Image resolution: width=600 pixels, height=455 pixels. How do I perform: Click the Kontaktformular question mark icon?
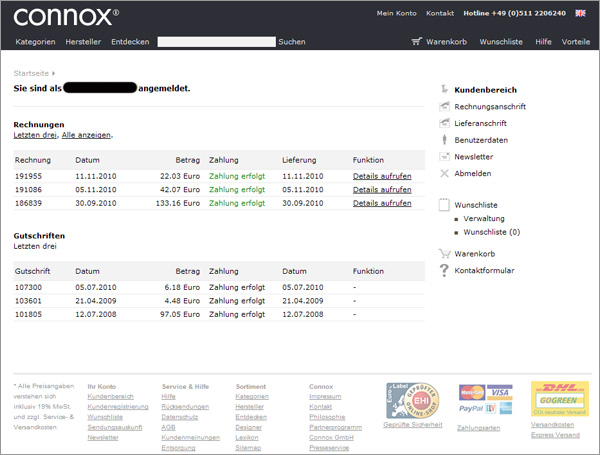(444, 270)
